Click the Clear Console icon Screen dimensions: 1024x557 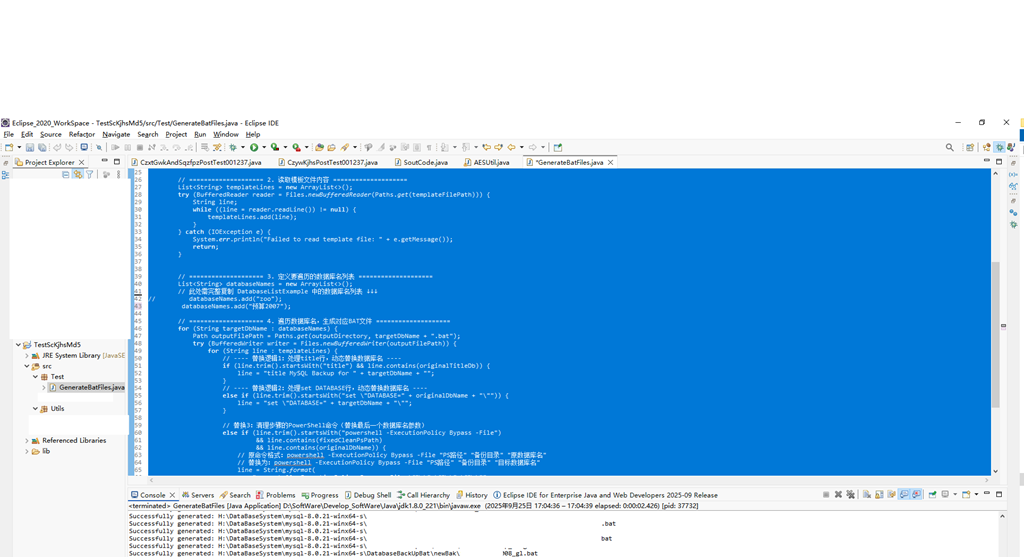pos(867,494)
